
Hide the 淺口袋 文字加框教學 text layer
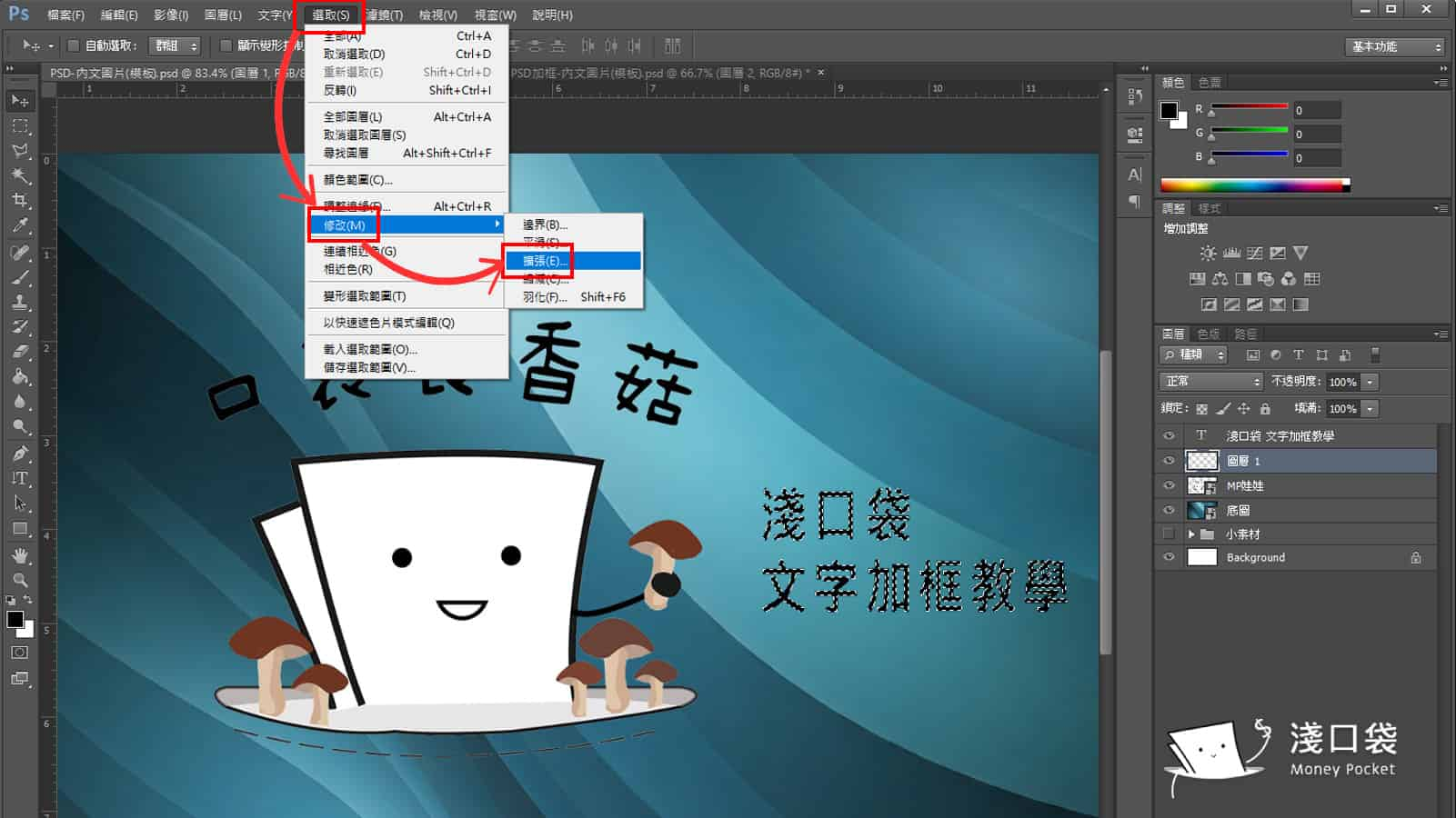tap(1169, 435)
